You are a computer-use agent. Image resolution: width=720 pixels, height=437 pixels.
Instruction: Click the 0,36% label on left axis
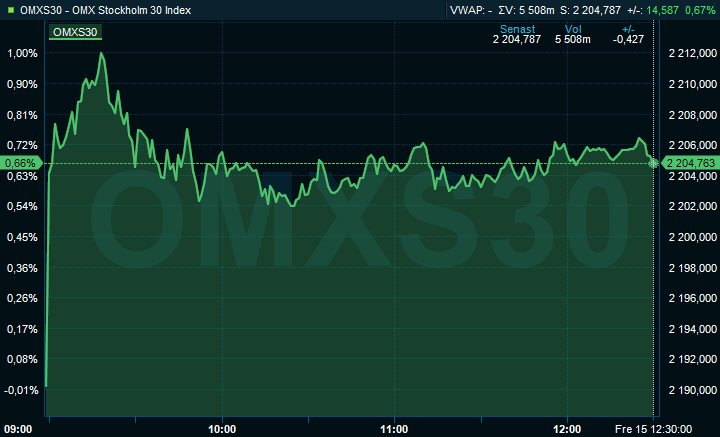click(22, 268)
